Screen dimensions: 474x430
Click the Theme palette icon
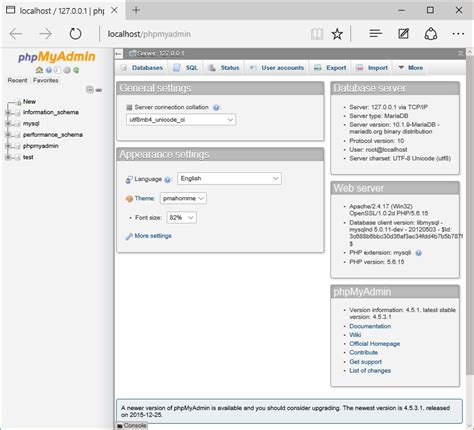129,199
